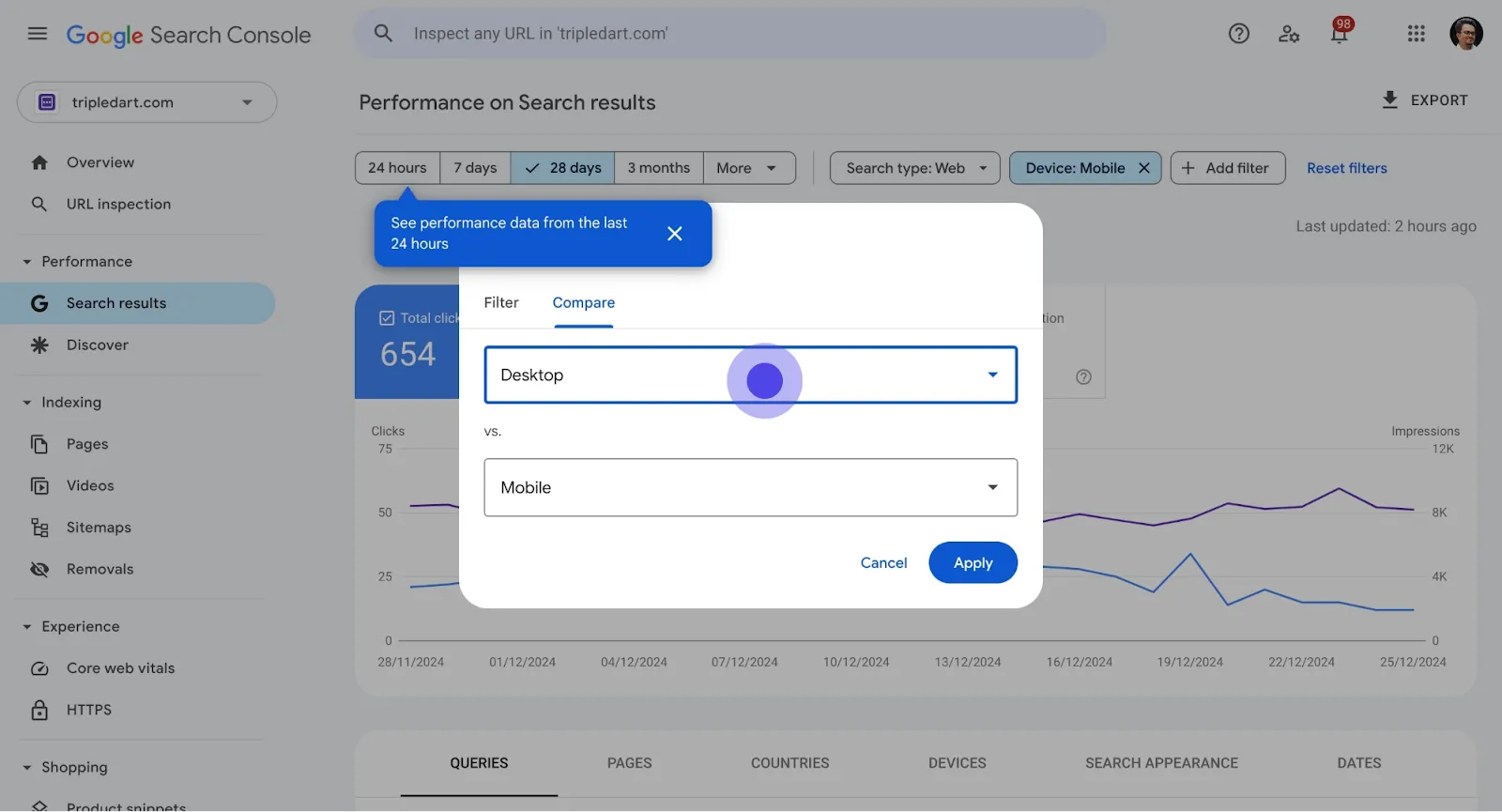Click the Sitemaps icon in sidebar
This screenshot has height=812, width=1502.
tap(39, 528)
